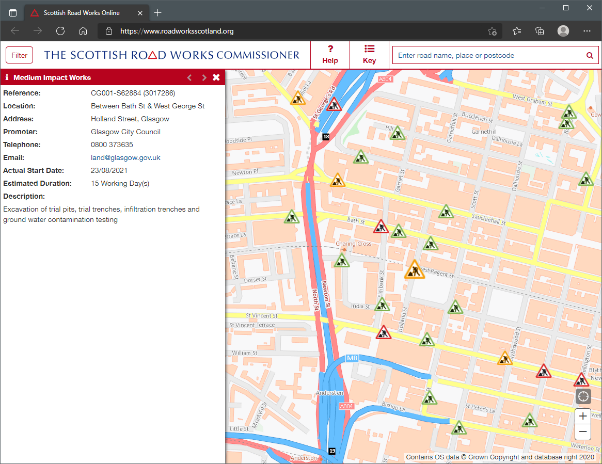The width and height of the screenshot is (602, 464).
Task: Select red roadworks marker on Bath St
Action: (x=381, y=227)
